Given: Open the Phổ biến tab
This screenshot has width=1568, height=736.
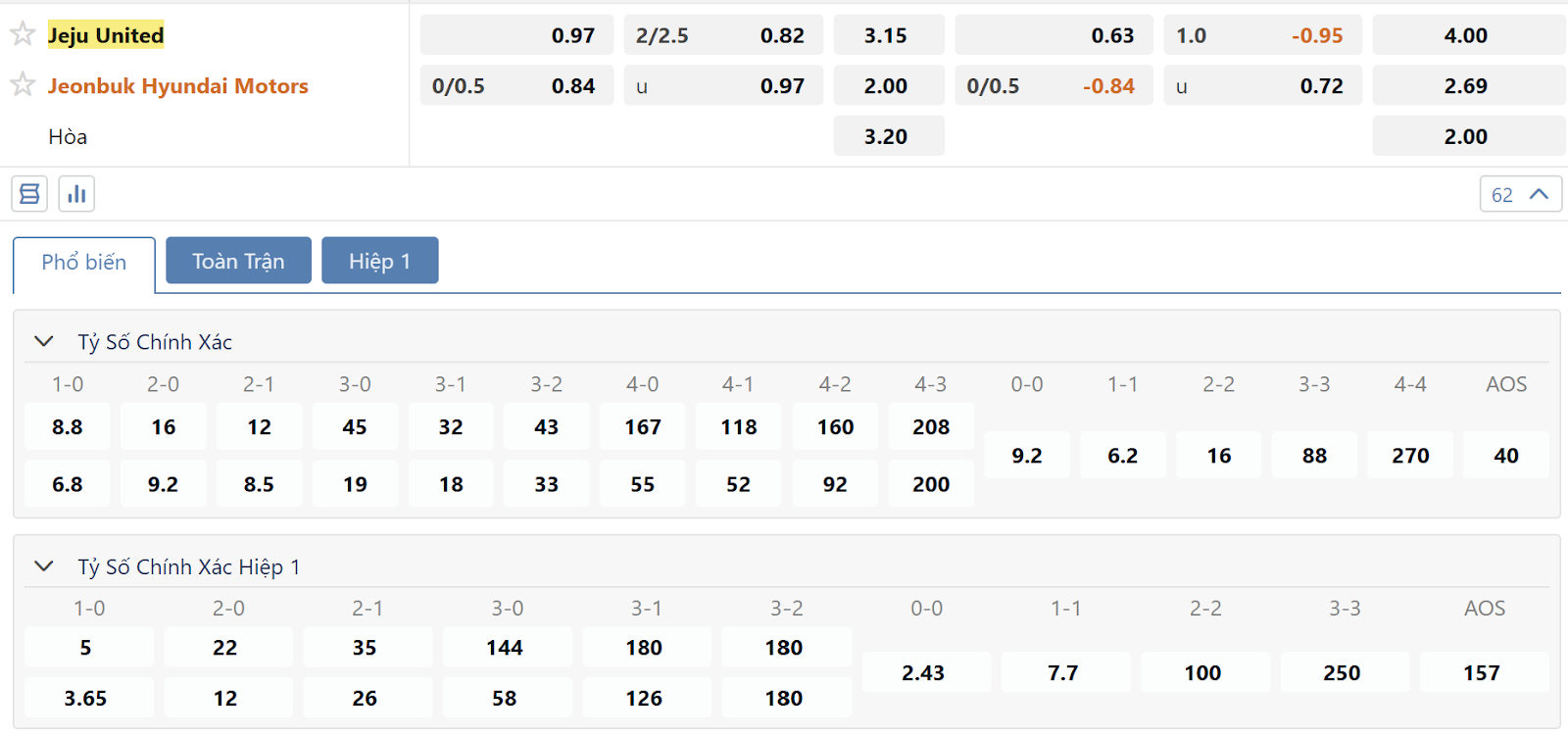Looking at the screenshot, I should click(x=84, y=263).
